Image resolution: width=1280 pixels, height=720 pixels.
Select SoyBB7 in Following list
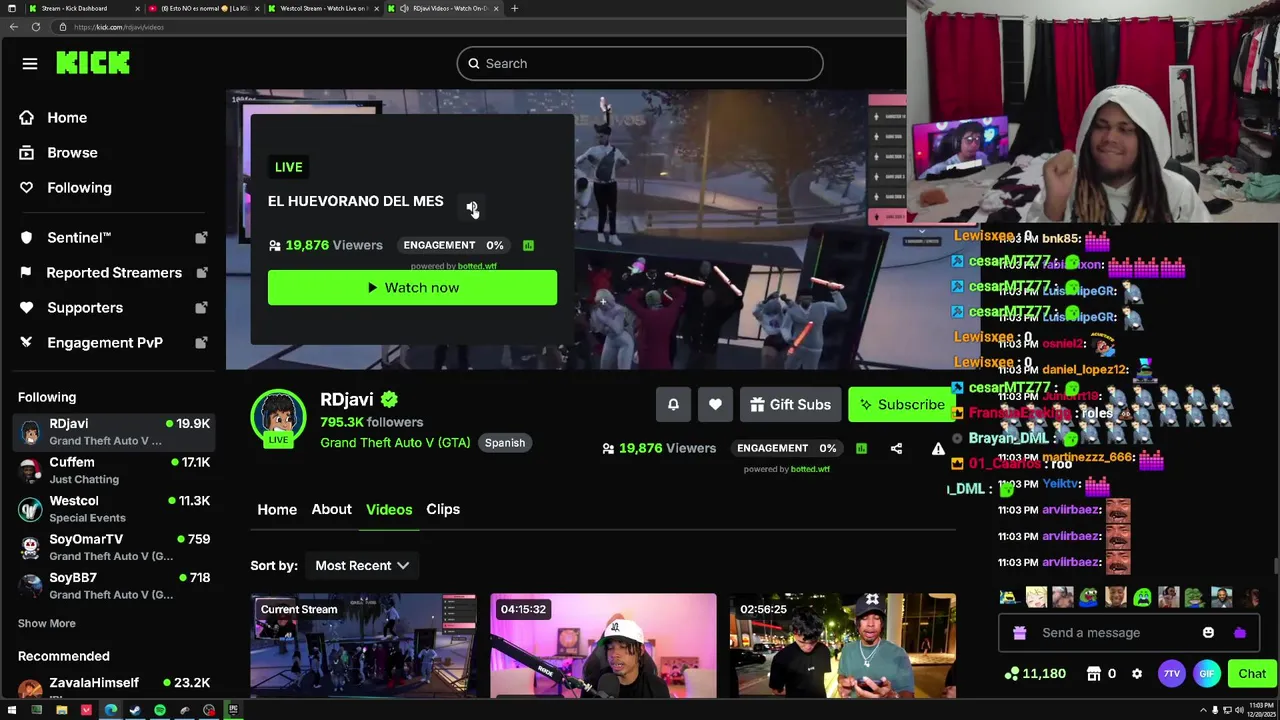(114, 586)
